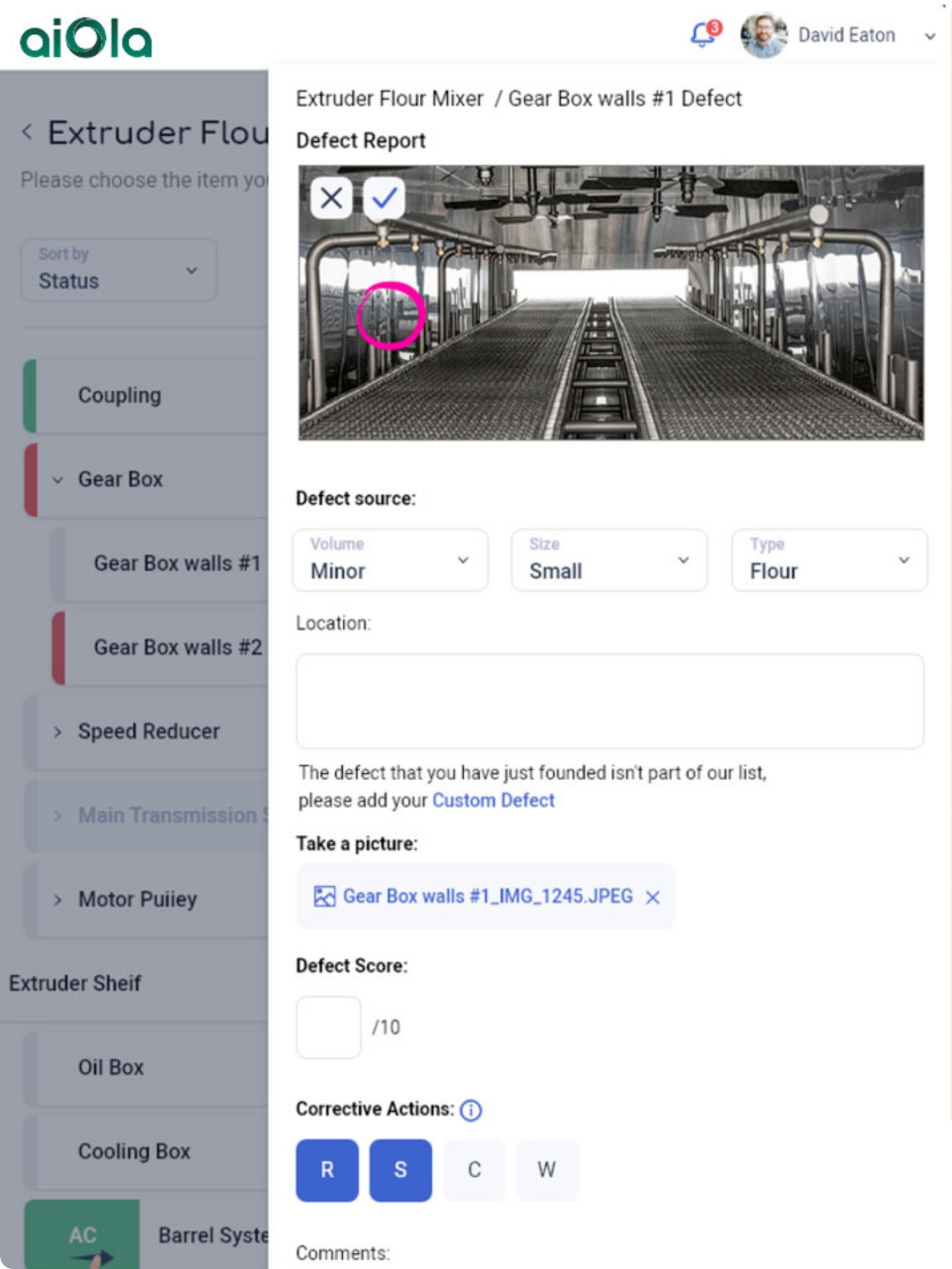Toggle corrective action S
The height and width of the screenshot is (1269, 952).
(x=400, y=1170)
